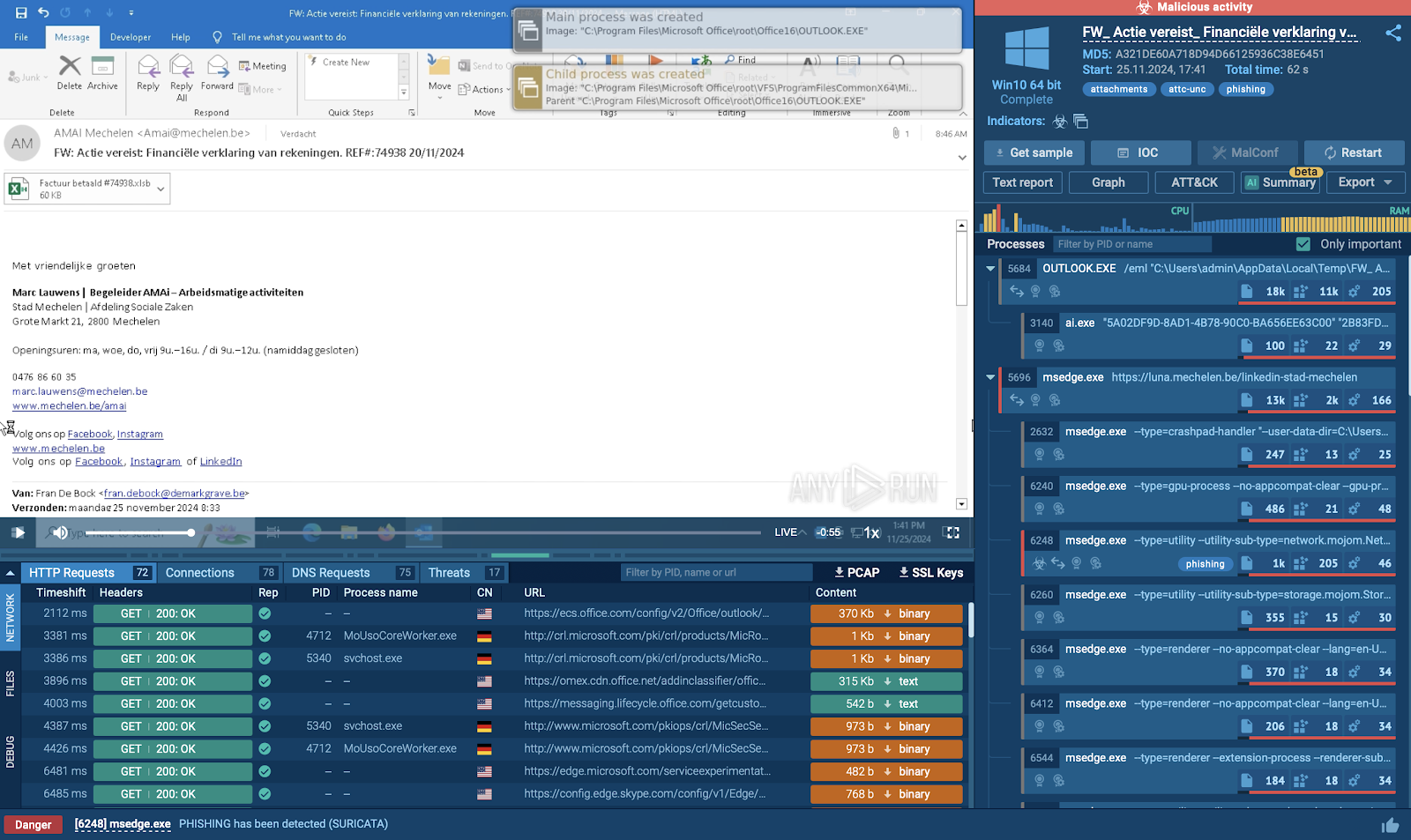The width and height of the screenshot is (1411, 840).
Task: Open the More dropdown in Respond group
Action: point(260,90)
